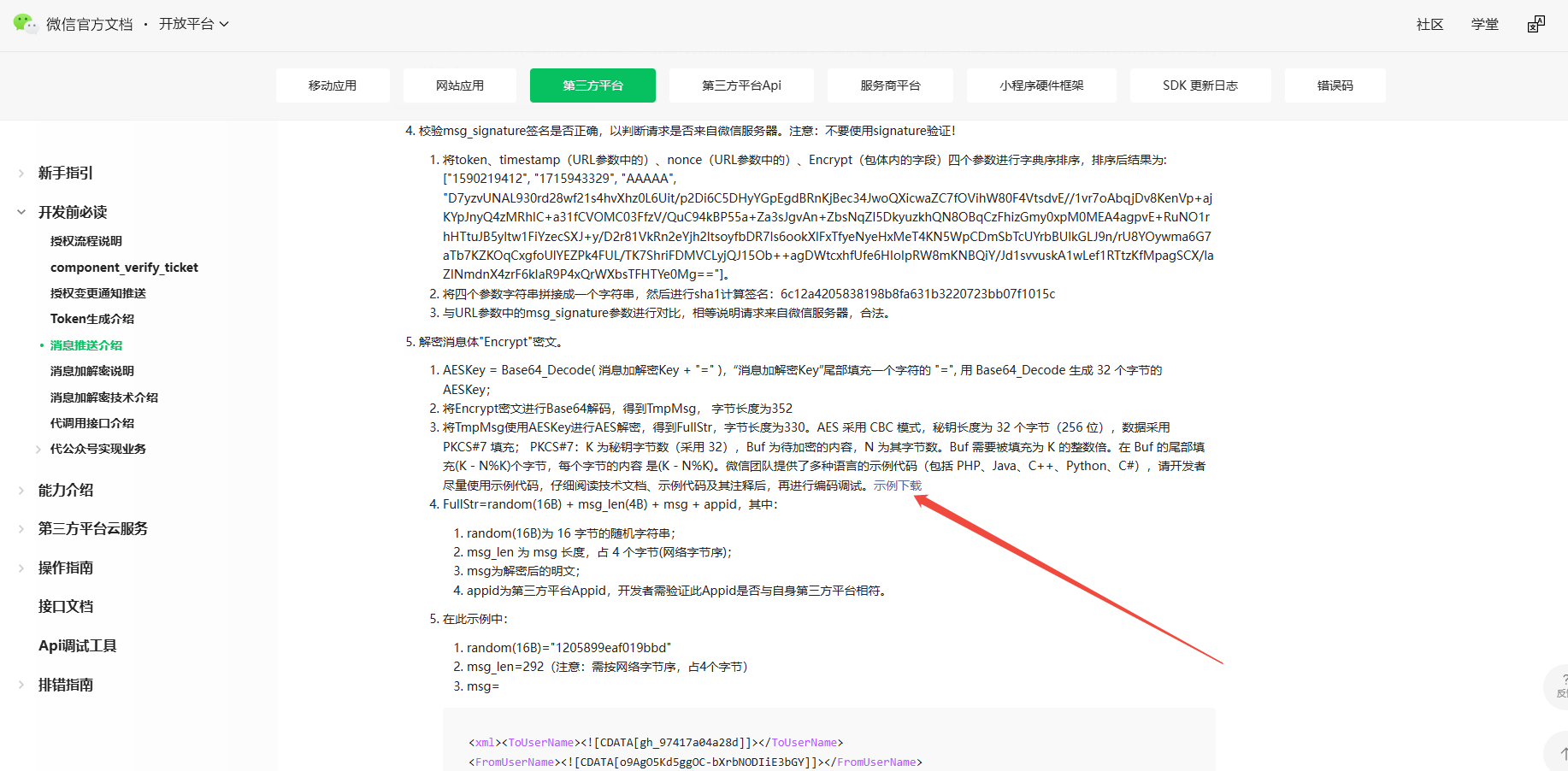Open the SDK 更新日志 tab

(x=1200, y=85)
